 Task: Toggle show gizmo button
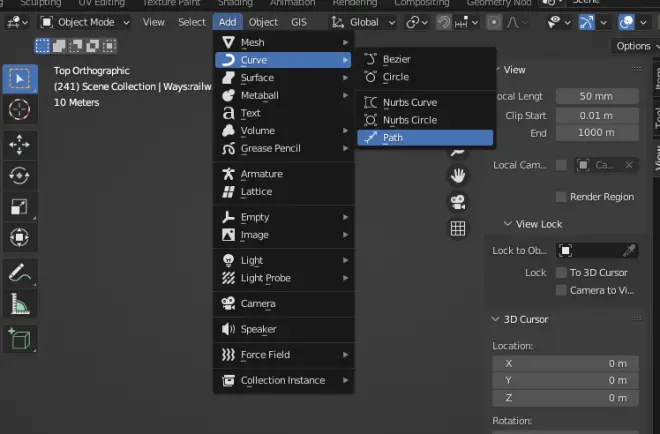click(586, 22)
